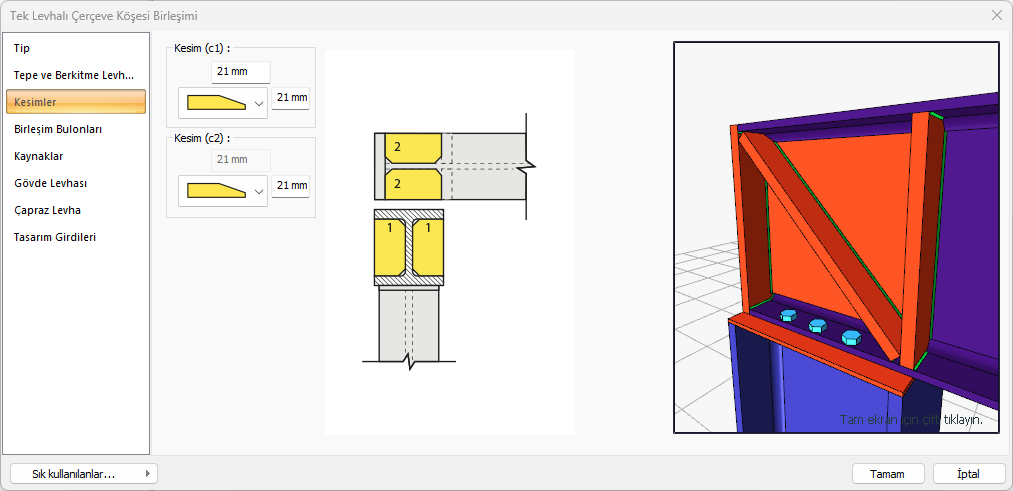Open the Çapraz Levha section
Image resolution: width=1013 pixels, height=491 pixels.
click(76, 210)
